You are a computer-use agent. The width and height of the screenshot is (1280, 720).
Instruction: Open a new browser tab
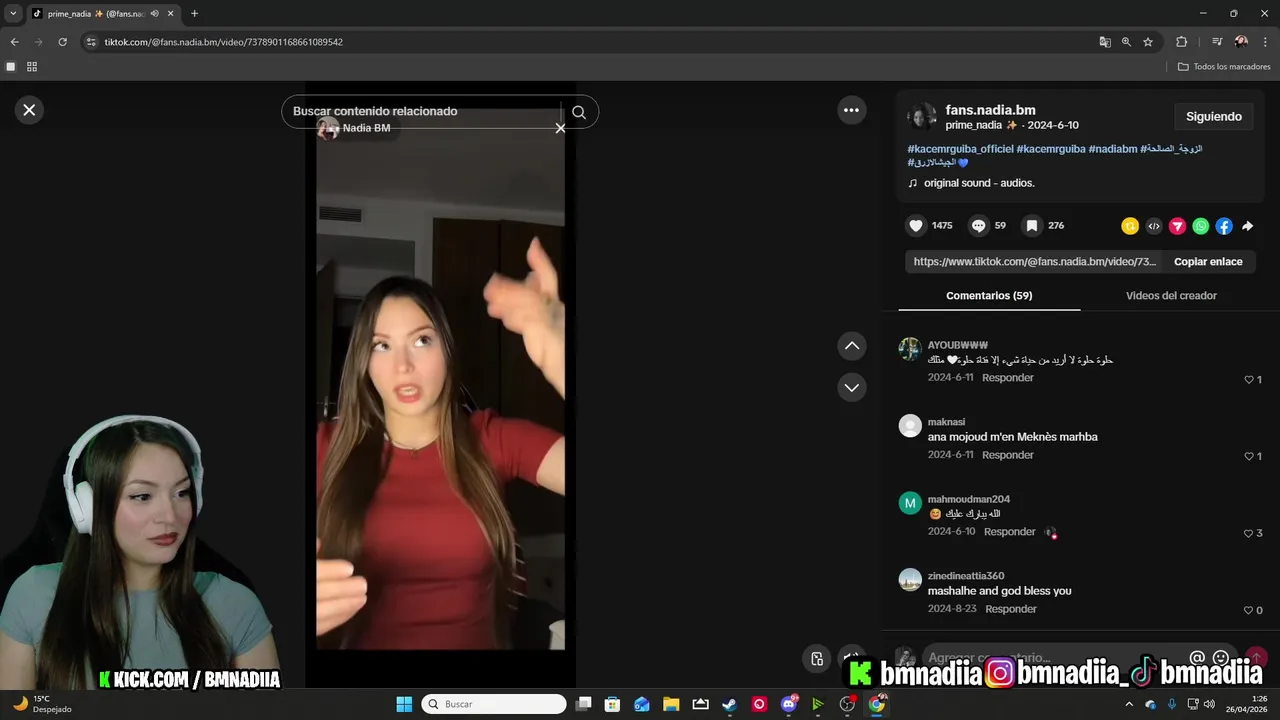(x=194, y=14)
